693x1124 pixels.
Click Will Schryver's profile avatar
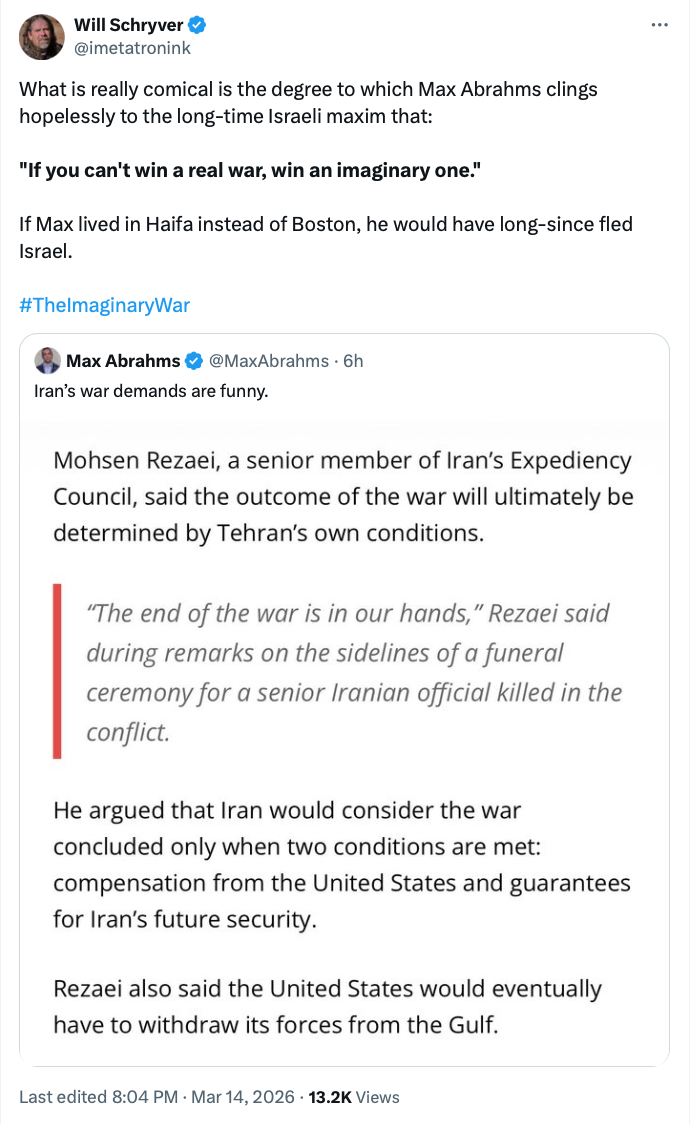tap(41, 37)
